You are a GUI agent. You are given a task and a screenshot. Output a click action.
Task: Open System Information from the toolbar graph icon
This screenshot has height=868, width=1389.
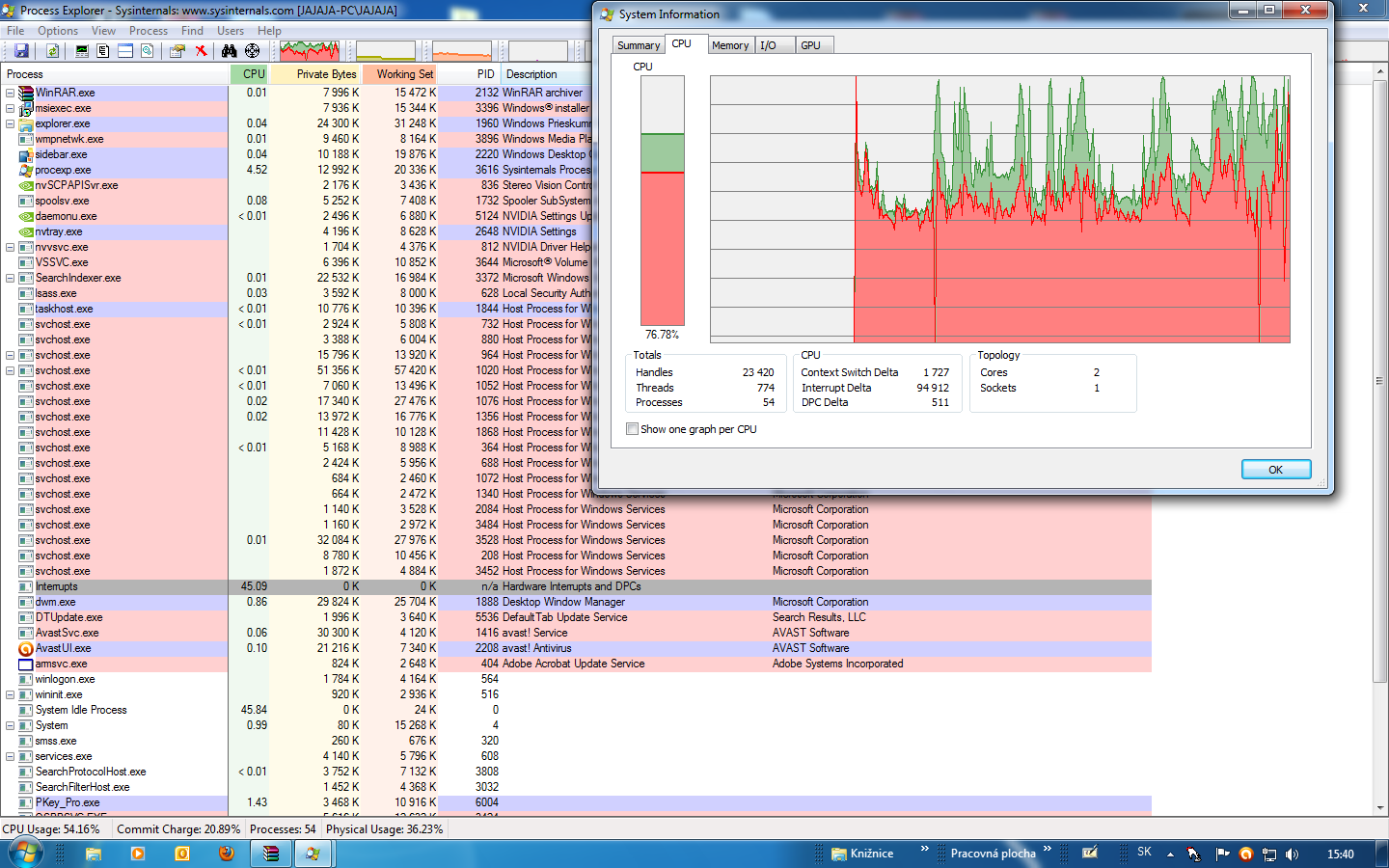[82, 51]
